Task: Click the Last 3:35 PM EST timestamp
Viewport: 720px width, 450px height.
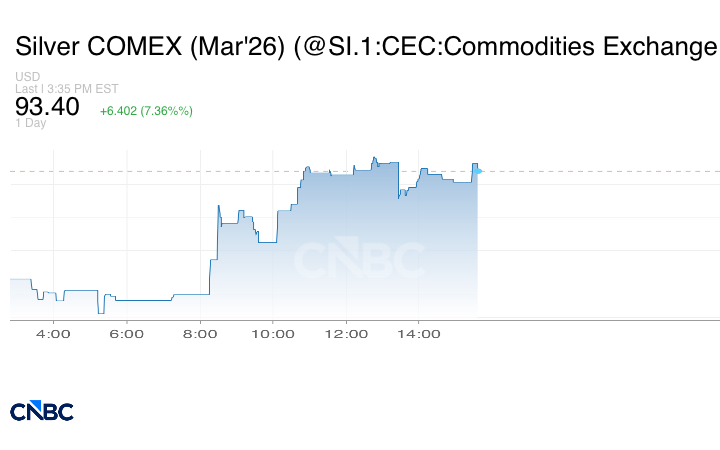Action: click(x=67, y=88)
